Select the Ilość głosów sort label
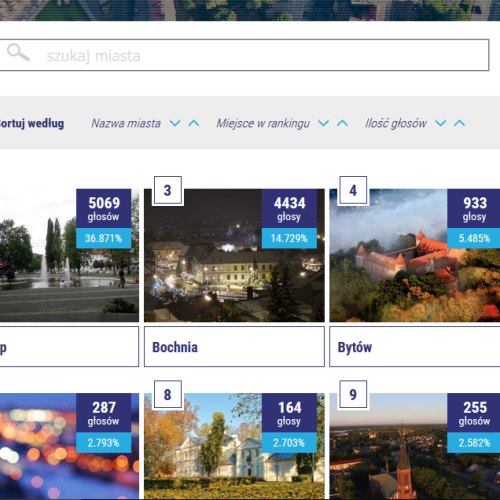 pos(396,124)
